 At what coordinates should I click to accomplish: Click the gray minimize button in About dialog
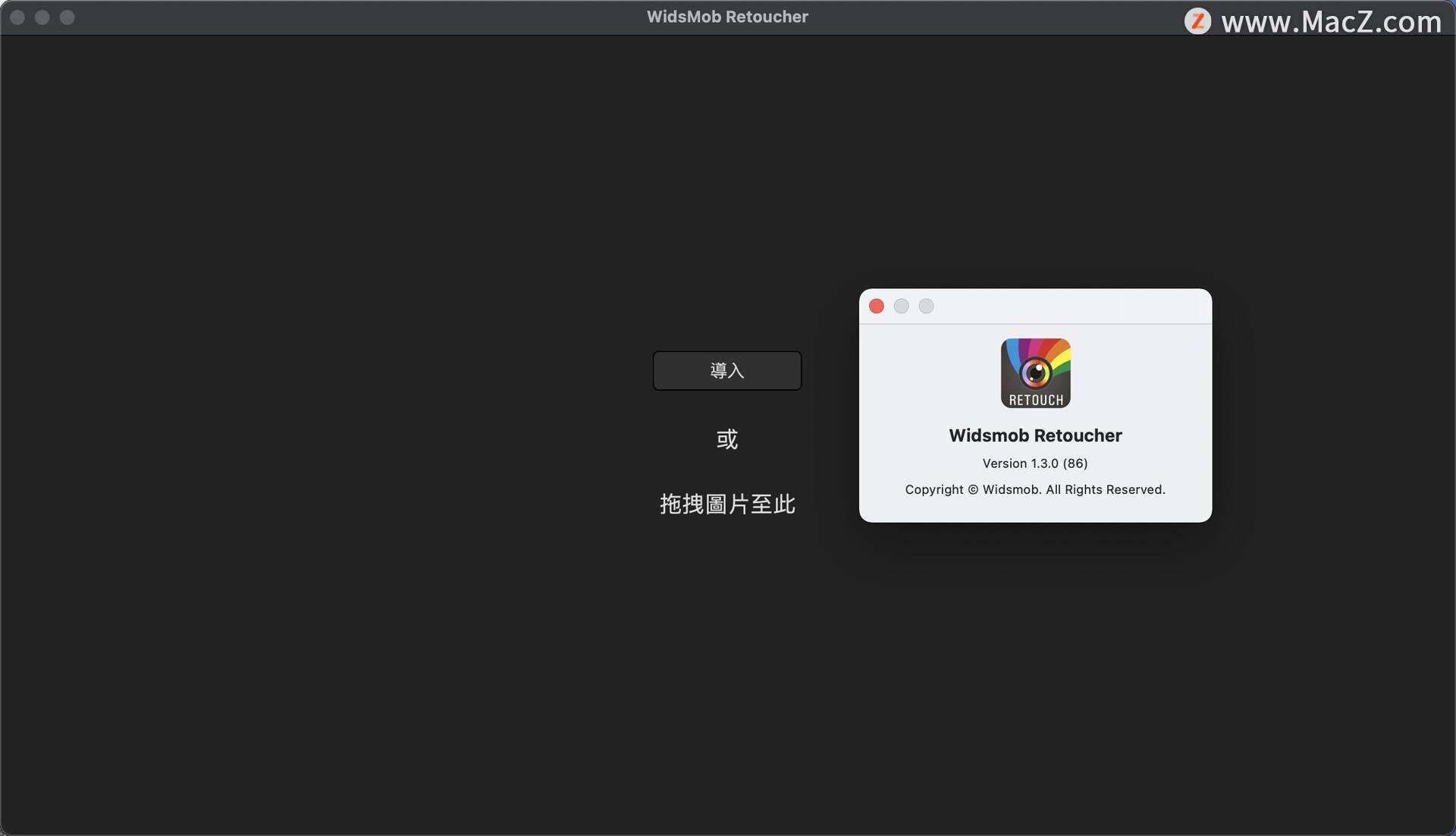[901, 306]
